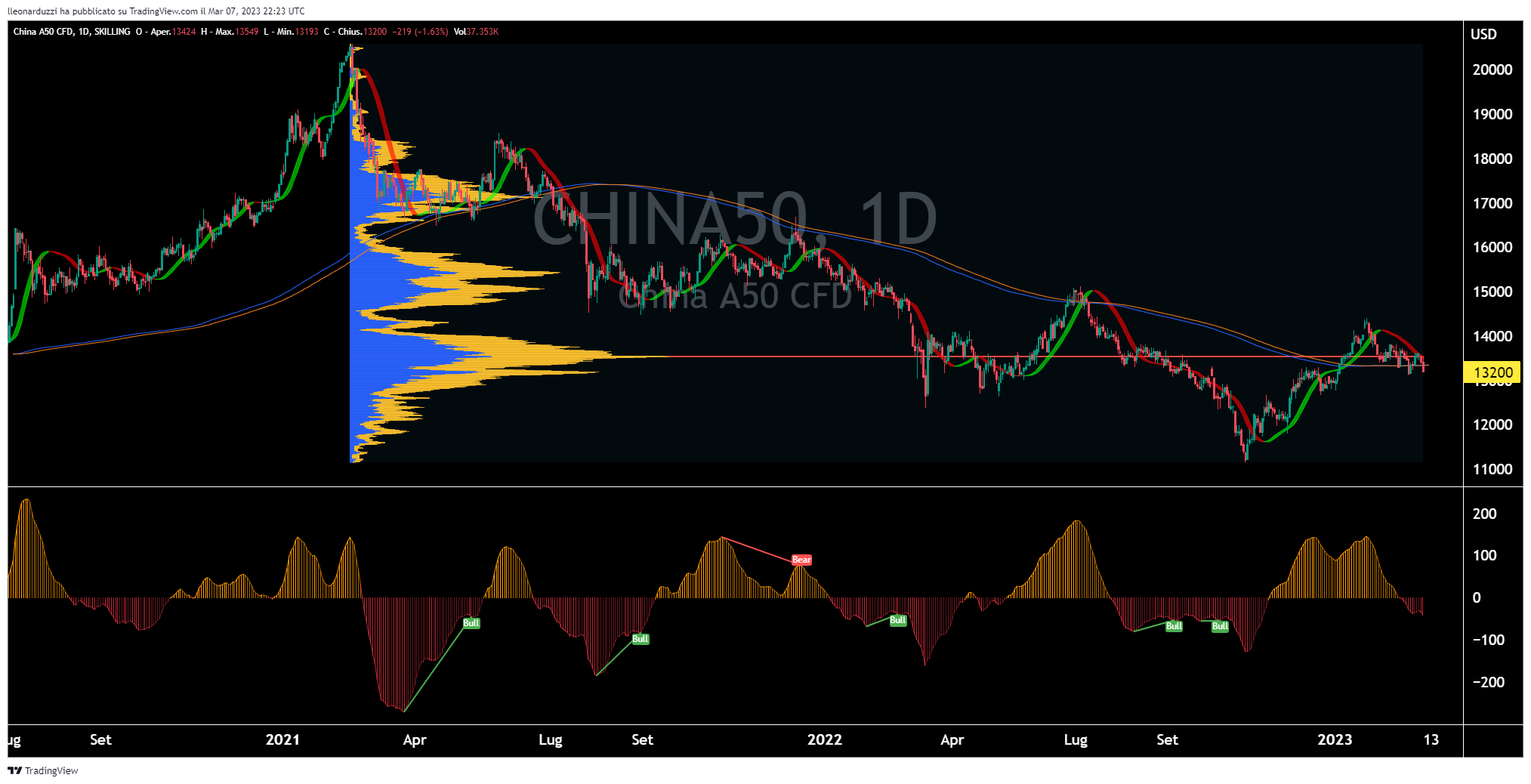Click the Apr label following 2022
The image size is (1531, 784).
click(x=952, y=739)
